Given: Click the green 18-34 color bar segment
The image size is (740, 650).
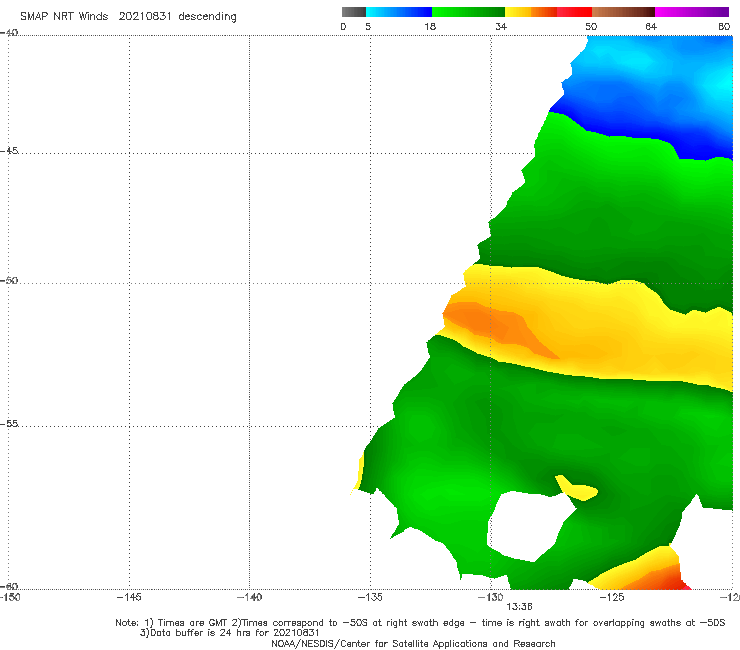Looking at the screenshot, I should pyautogui.click(x=468, y=12).
